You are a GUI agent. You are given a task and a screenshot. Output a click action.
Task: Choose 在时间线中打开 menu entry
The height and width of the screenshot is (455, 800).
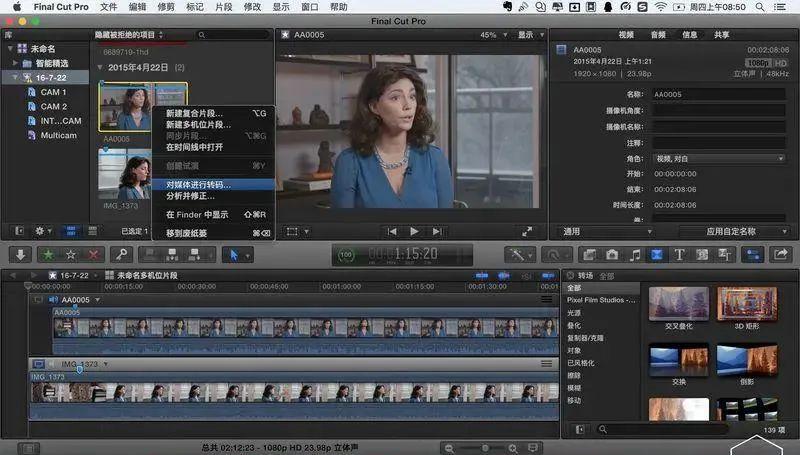(213, 147)
